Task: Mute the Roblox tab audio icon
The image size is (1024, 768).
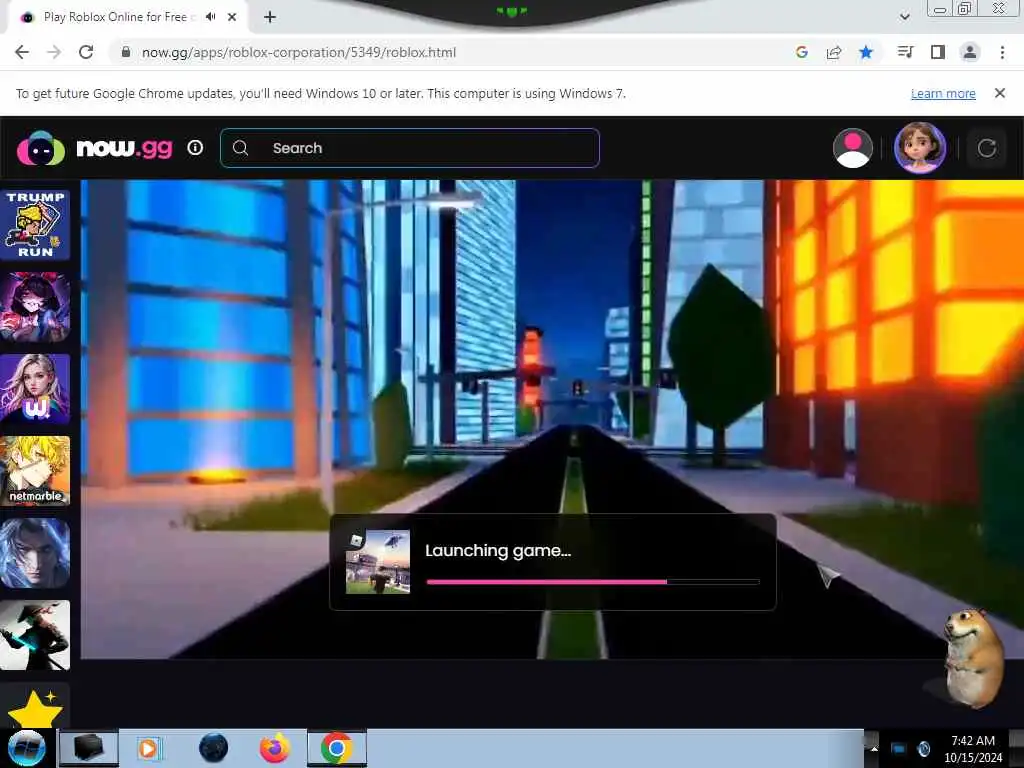Action: tap(210, 17)
